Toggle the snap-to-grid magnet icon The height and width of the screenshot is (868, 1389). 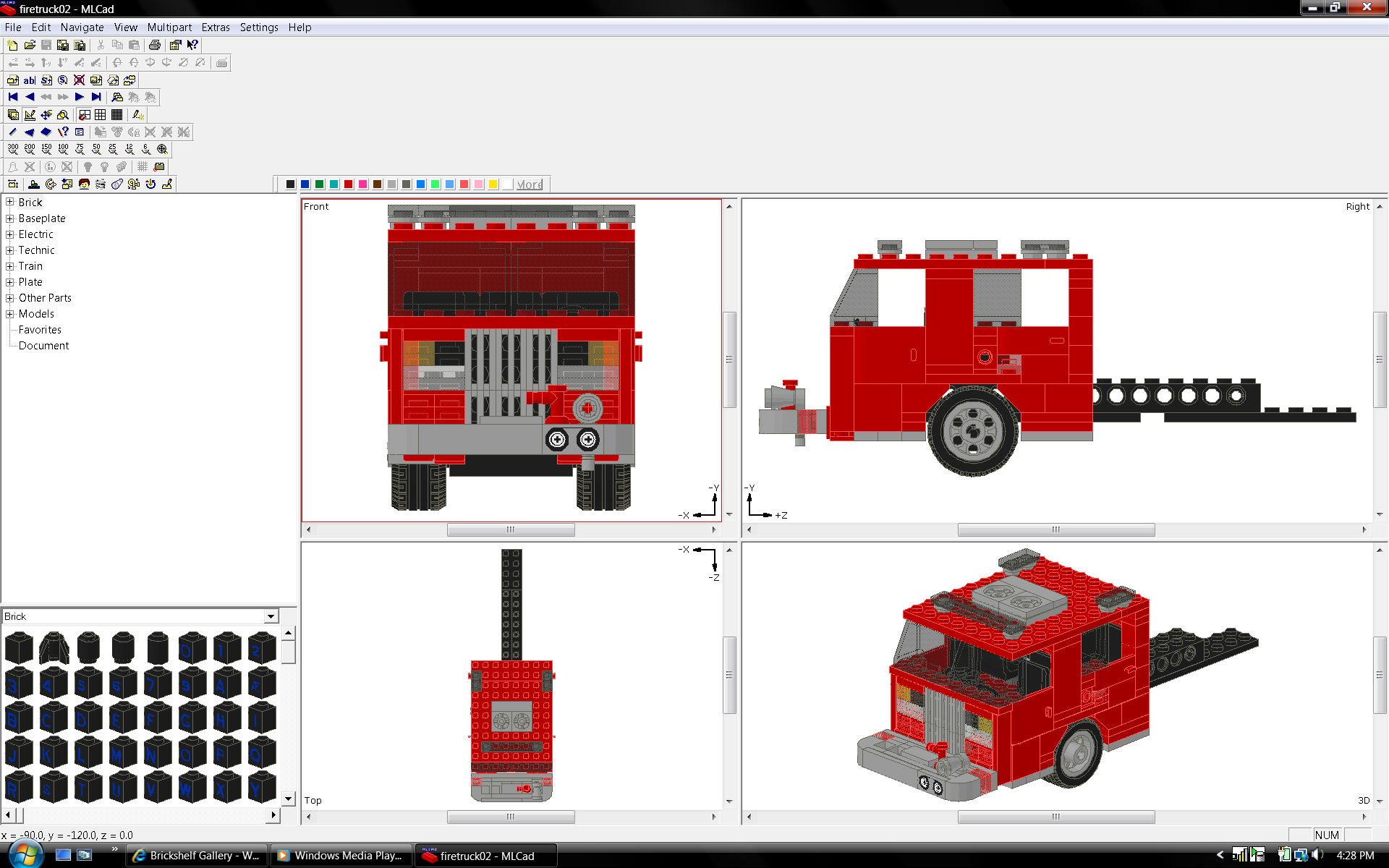click(84, 115)
